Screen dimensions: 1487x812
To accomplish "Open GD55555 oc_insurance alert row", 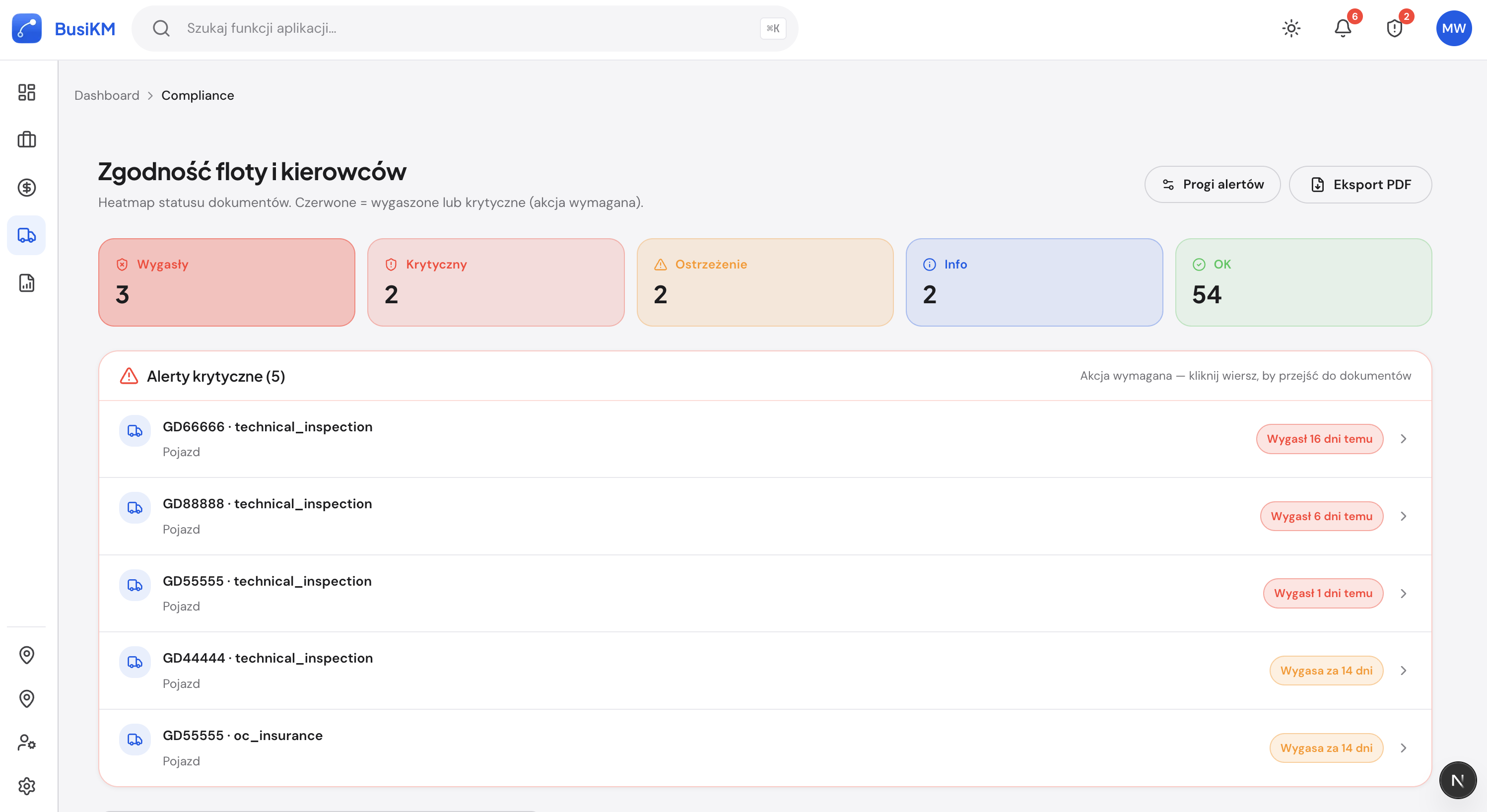I will click(x=765, y=748).
